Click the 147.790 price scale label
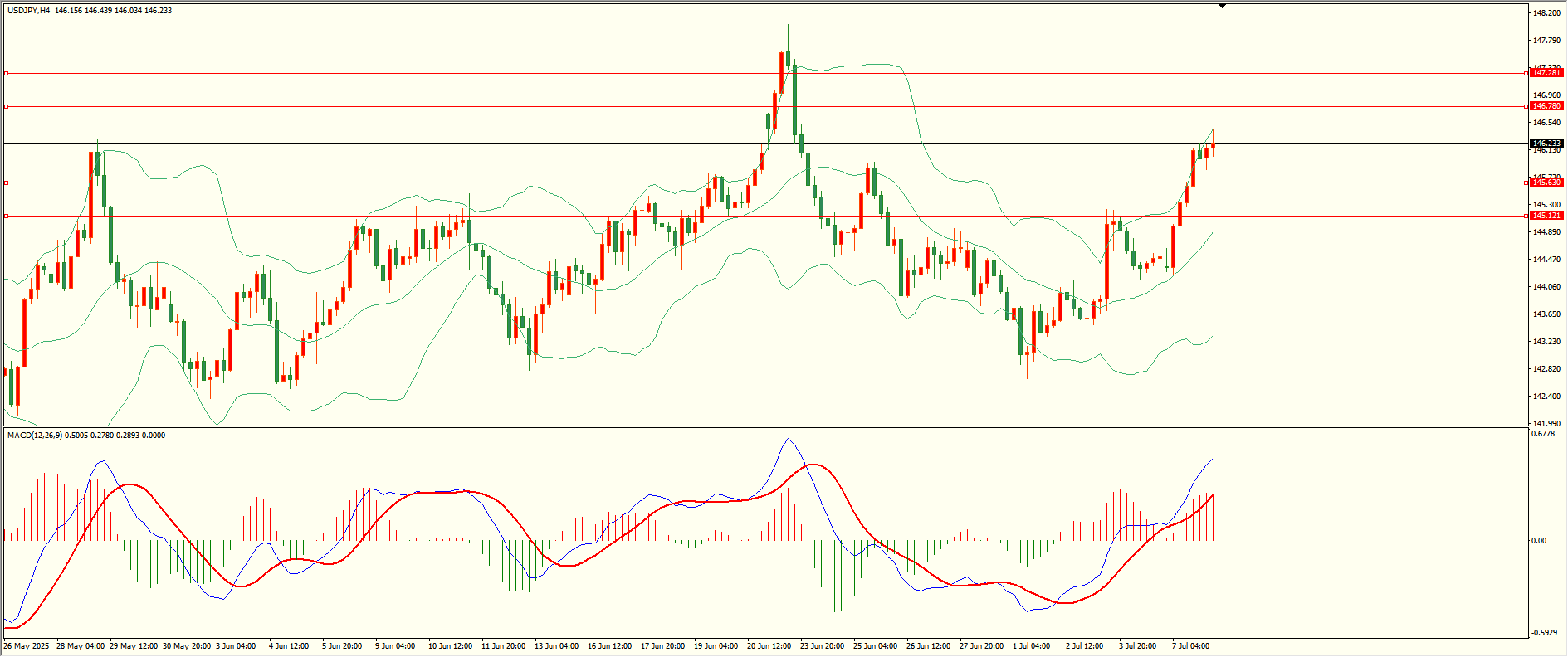 (x=1546, y=41)
